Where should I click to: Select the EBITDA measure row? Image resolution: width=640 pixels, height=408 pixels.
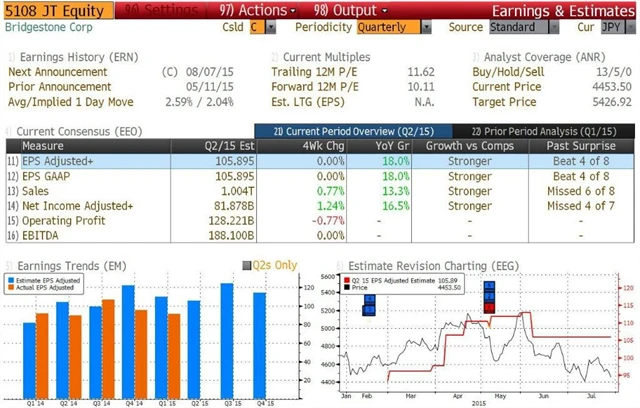320,235
